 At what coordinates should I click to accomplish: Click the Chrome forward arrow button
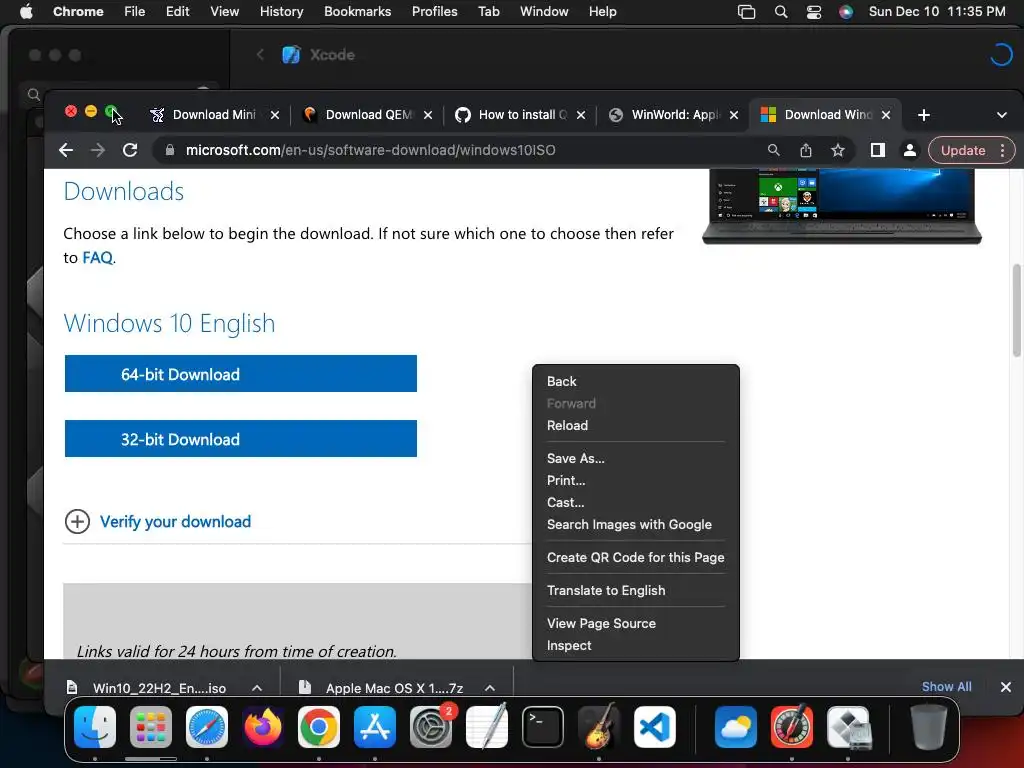pyautogui.click(x=98, y=150)
